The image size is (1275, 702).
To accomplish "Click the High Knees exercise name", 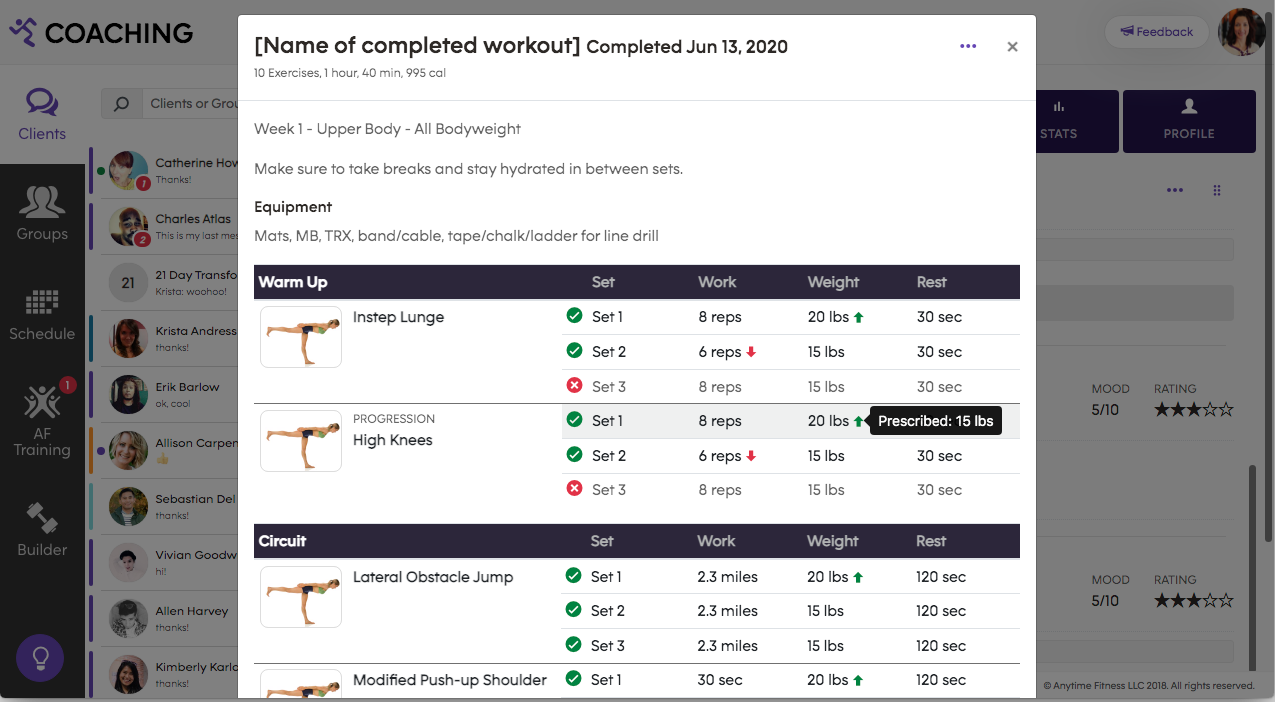I will tap(393, 440).
